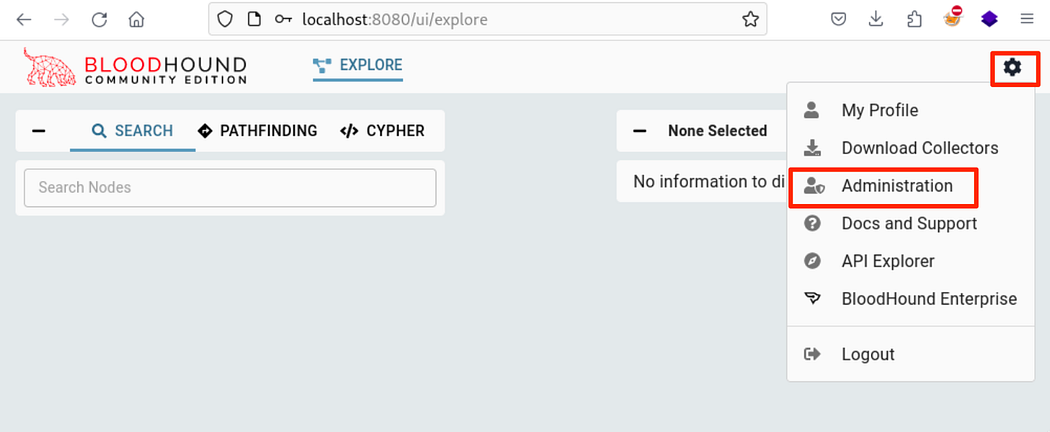This screenshot has width=1050, height=432.
Task: Open tracking protection shield icon
Action: [x=225, y=19]
